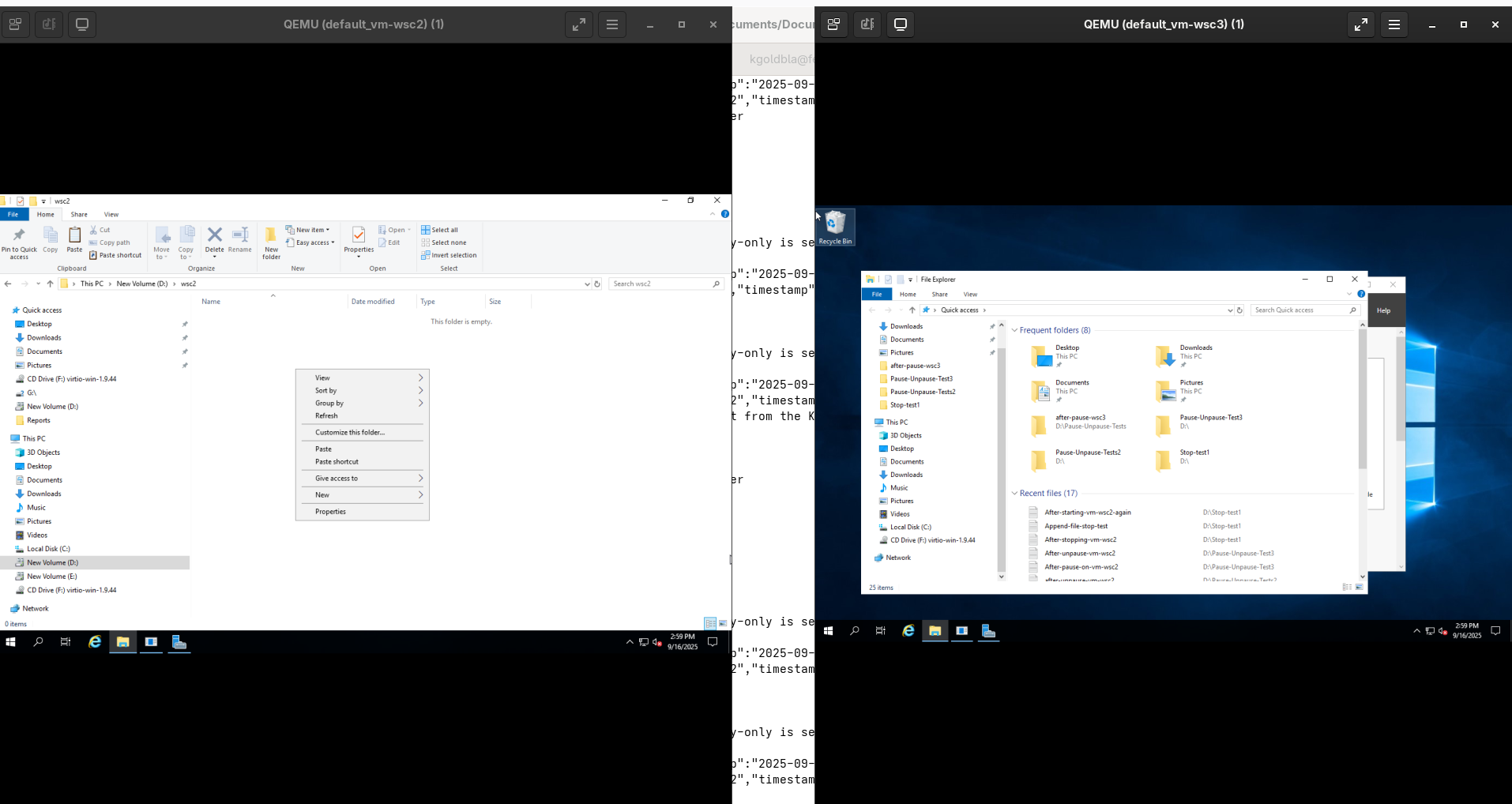Screen dimensions: 1512x804
Task: Open the File tab in wsc2 Explorer
Action: 13,214
